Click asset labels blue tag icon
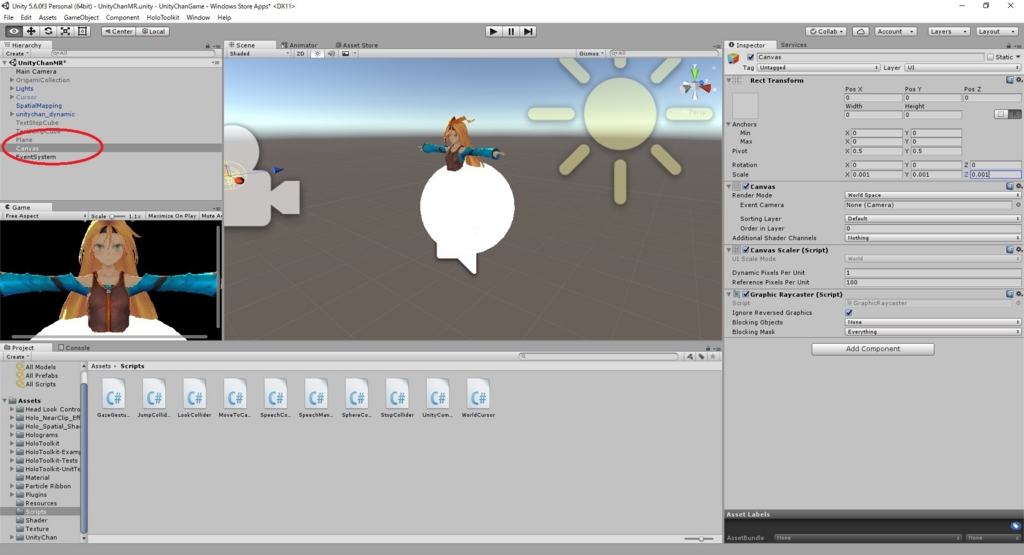1024x555 pixels. pyautogui.click(x=1015, y=526)
